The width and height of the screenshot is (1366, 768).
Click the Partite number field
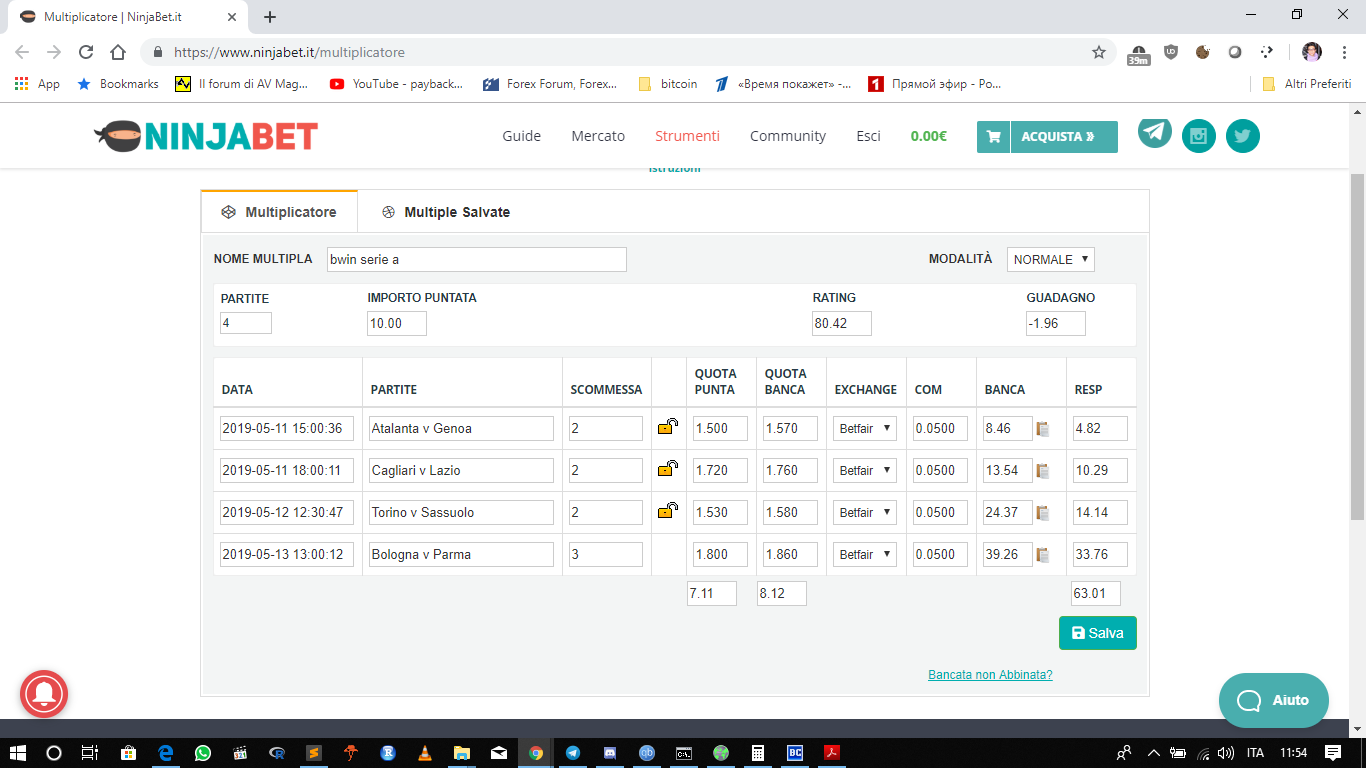pyautogui.click(x=246, y=323)
